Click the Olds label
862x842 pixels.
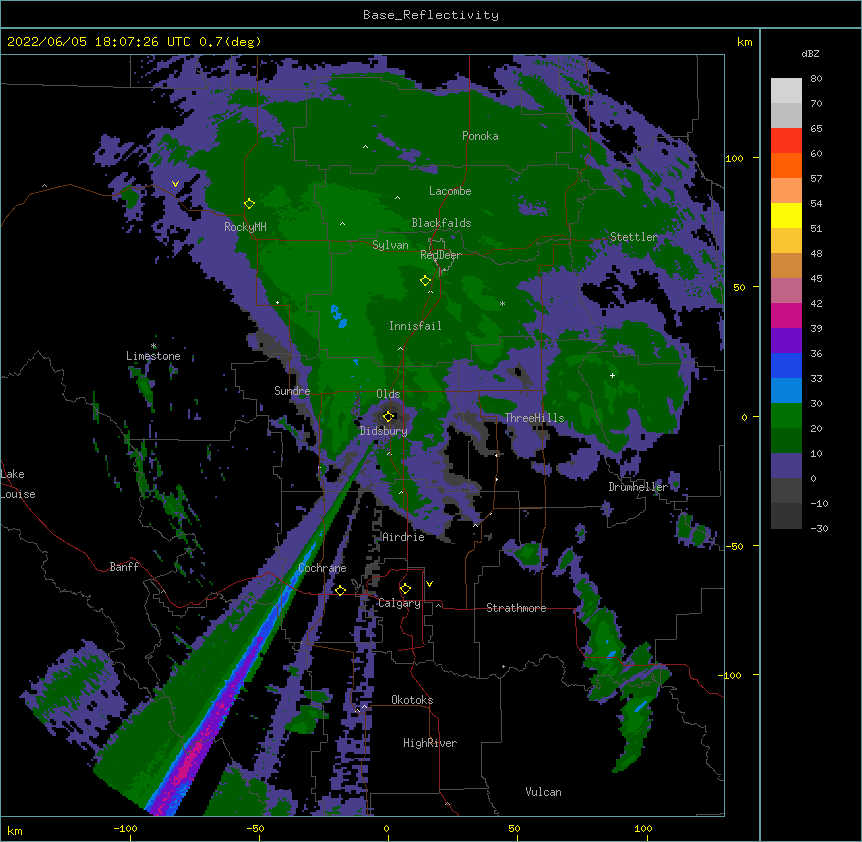388,394
